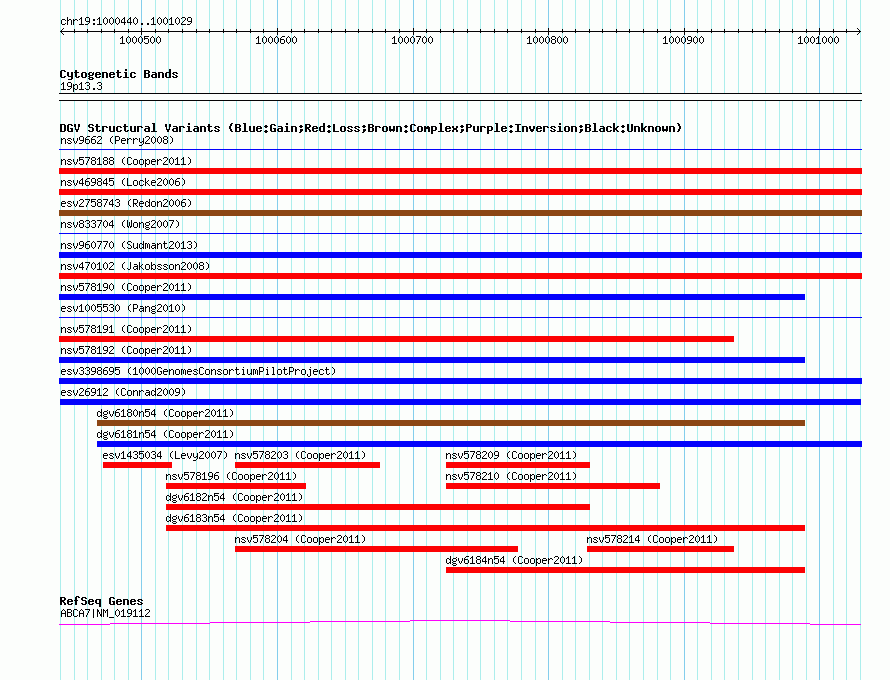Select the nsv578204 (Cooper2011) red bar

(x=376, y=549)
